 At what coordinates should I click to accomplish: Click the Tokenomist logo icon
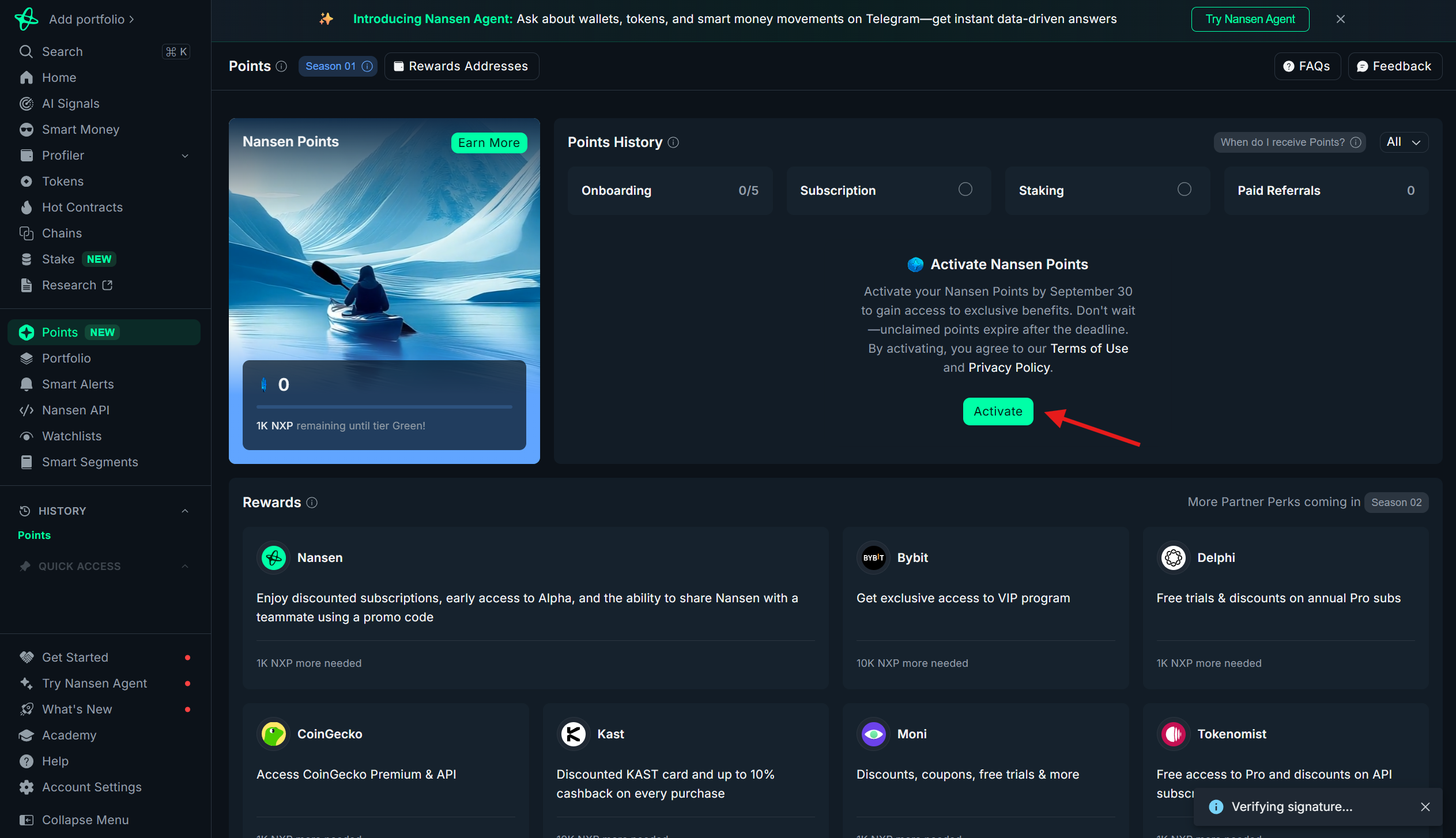(x=1173, y=734)
